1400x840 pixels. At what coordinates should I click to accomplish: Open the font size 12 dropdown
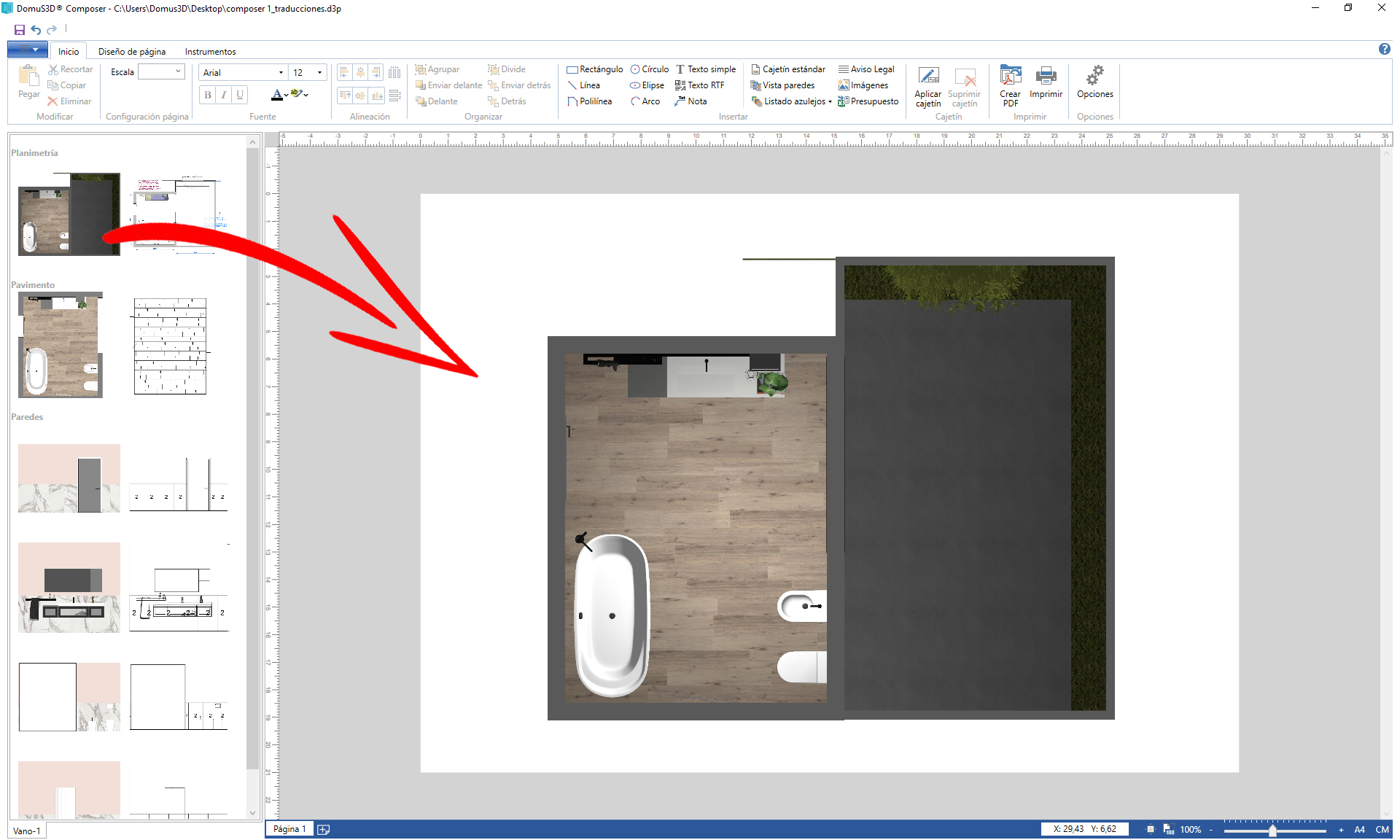(319, 72)
